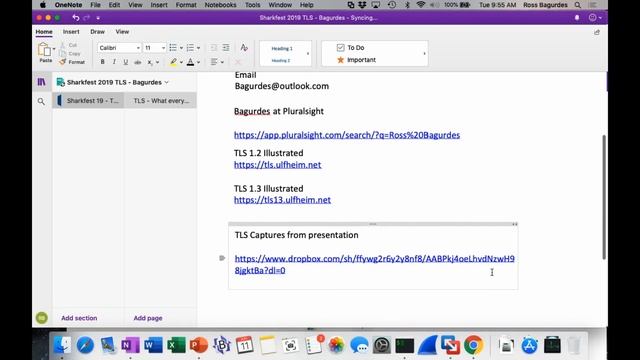Open the tls13.ulfheim.net link
This screenshot has height=360, width=640.
282,200
